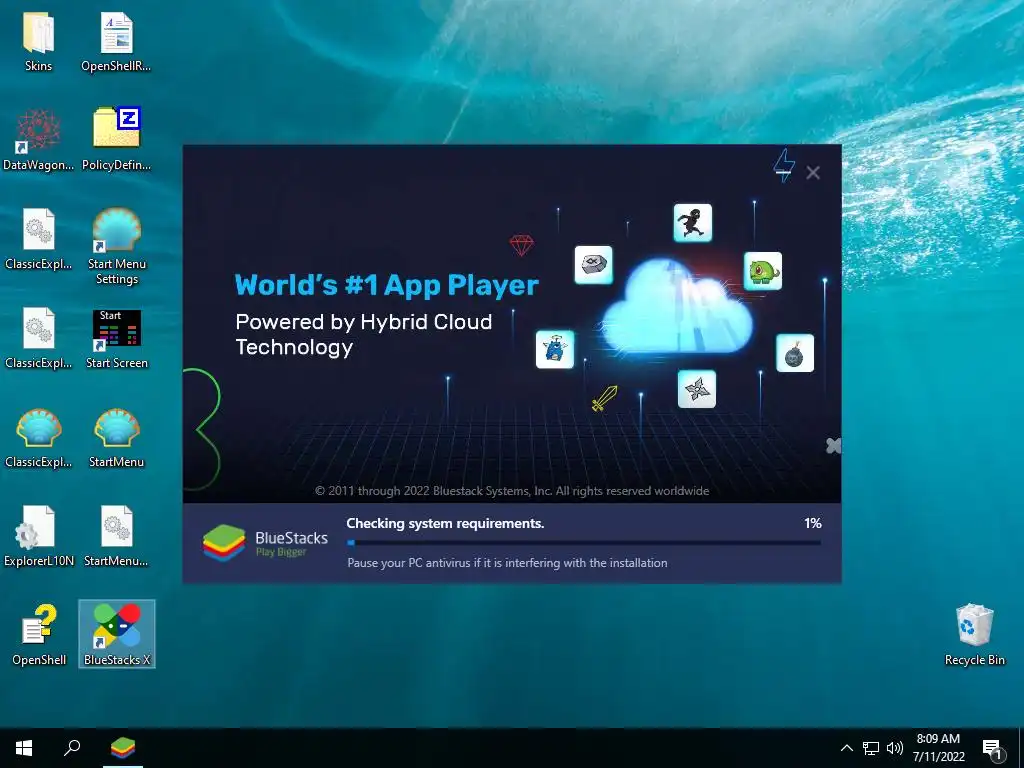The image size is (1024, 768).
Task: Click the gray stone app tile
Action: pos(594,265)
